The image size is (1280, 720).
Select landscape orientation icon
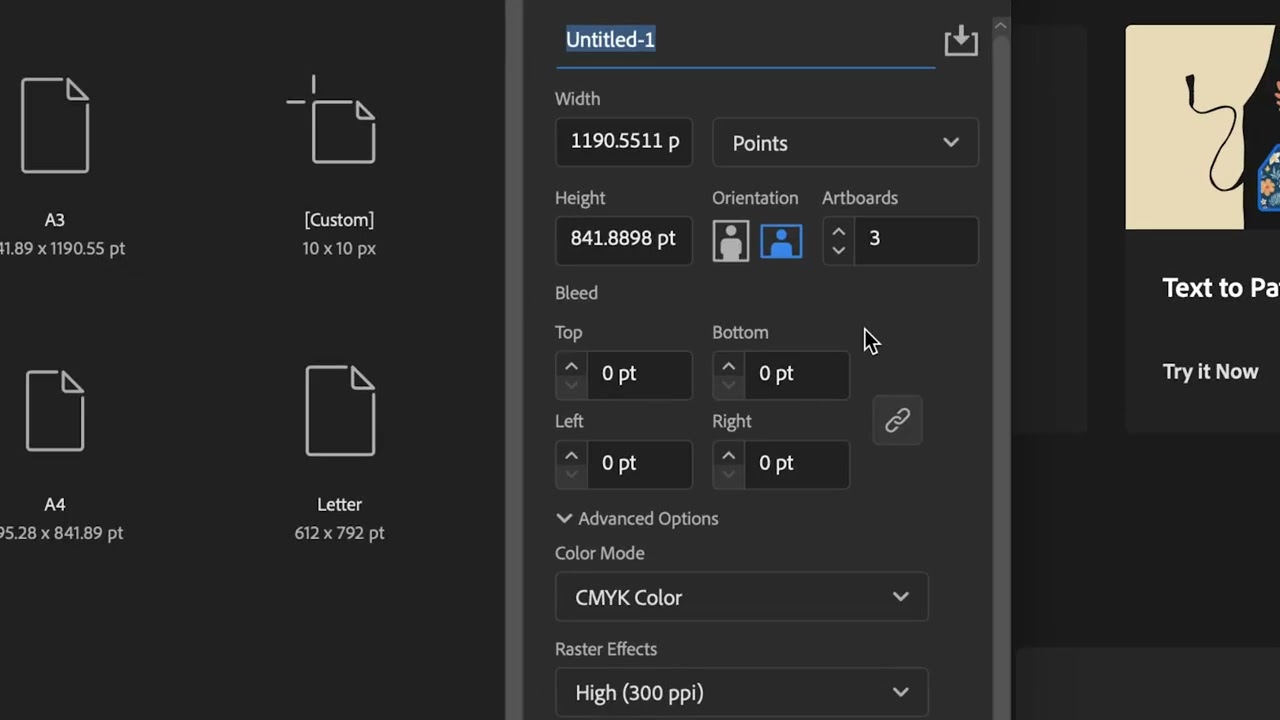[x=781, y=241]
